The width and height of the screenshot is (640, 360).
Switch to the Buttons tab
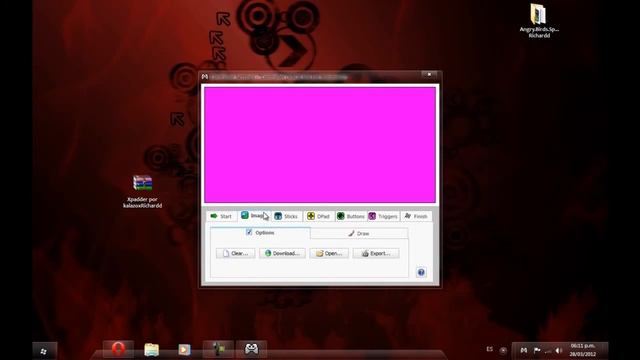click(351, 216)
